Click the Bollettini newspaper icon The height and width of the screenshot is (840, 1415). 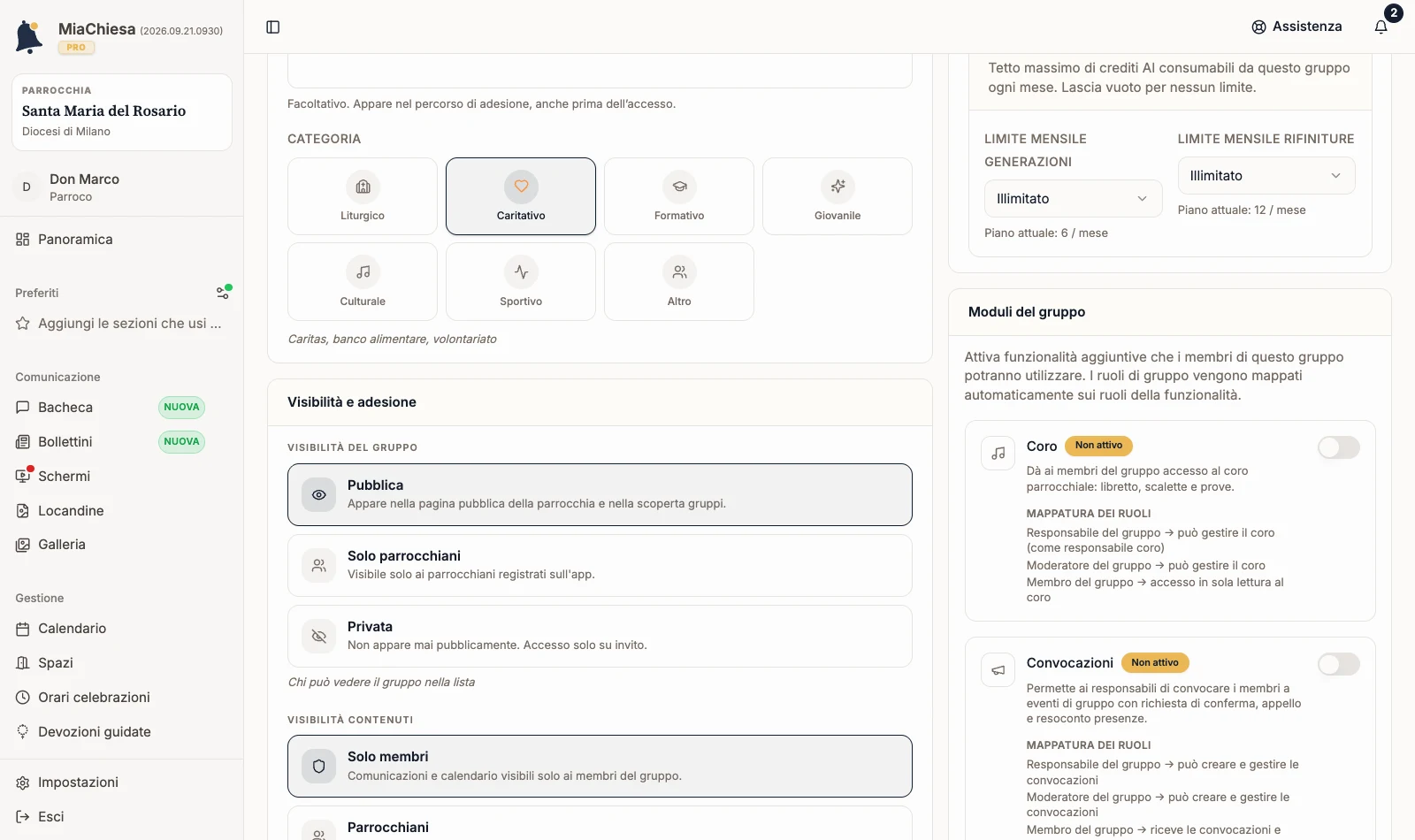click(x=23, y=442)
